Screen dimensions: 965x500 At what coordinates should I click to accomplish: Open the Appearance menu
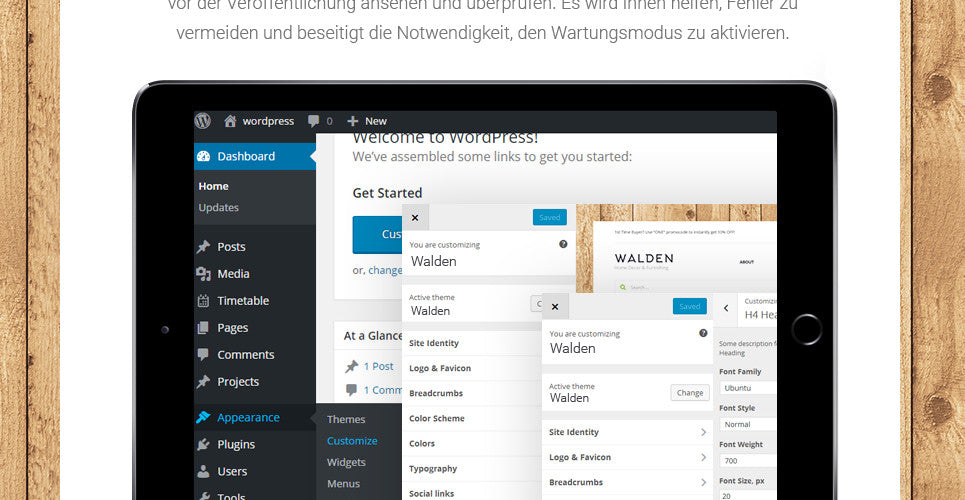click(248, 417)
